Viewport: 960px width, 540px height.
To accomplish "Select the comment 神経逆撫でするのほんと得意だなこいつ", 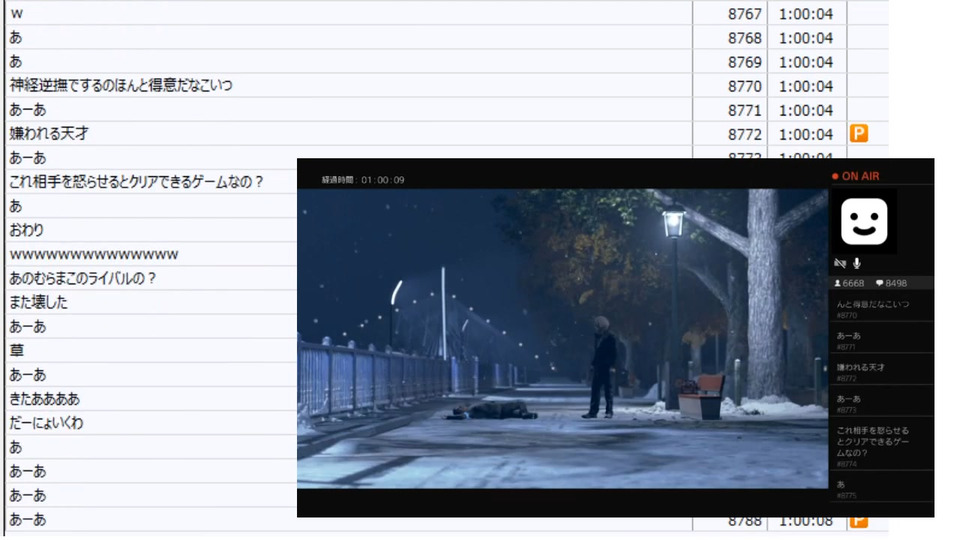I will [121, 85].
